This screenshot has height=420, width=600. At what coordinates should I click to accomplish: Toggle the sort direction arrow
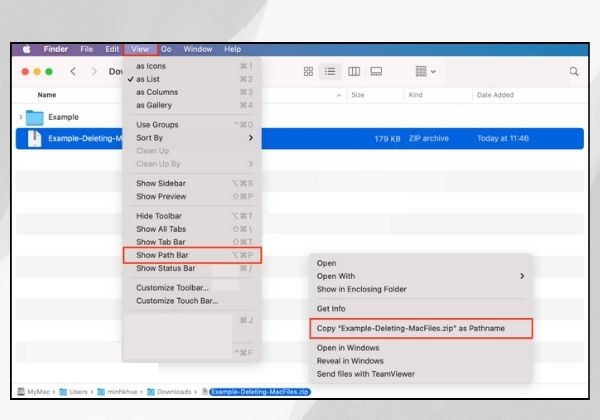[x=339, y=95]
